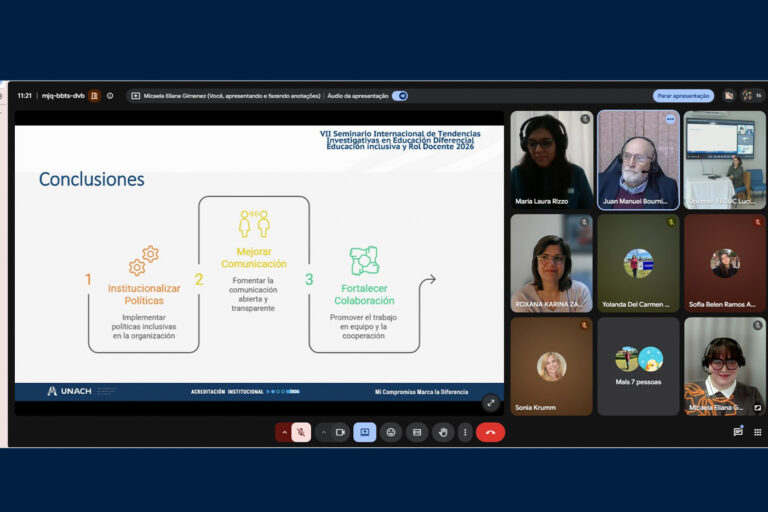
Task: Click muted mic indicator on Sonia Krumm tile
Action: tap(584, 325)
